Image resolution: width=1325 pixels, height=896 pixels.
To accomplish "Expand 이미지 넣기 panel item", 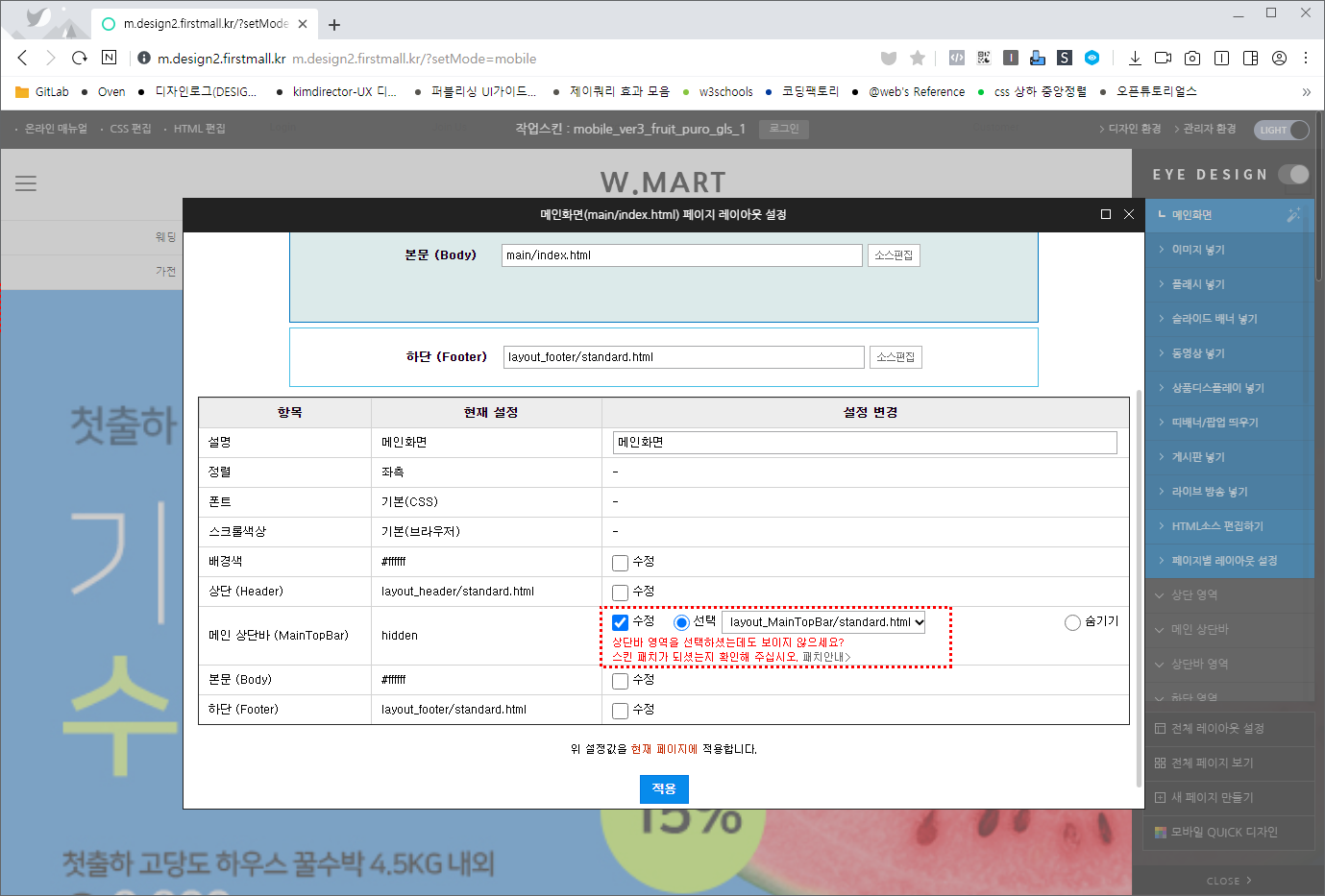I will pyautogui.click(x=1230, y=250).
